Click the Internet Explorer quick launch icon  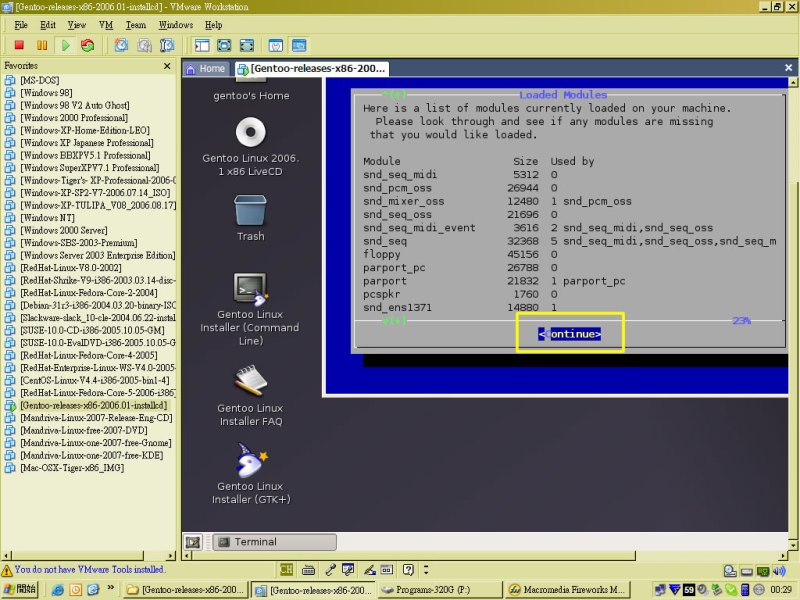click(x=58, y=590)
